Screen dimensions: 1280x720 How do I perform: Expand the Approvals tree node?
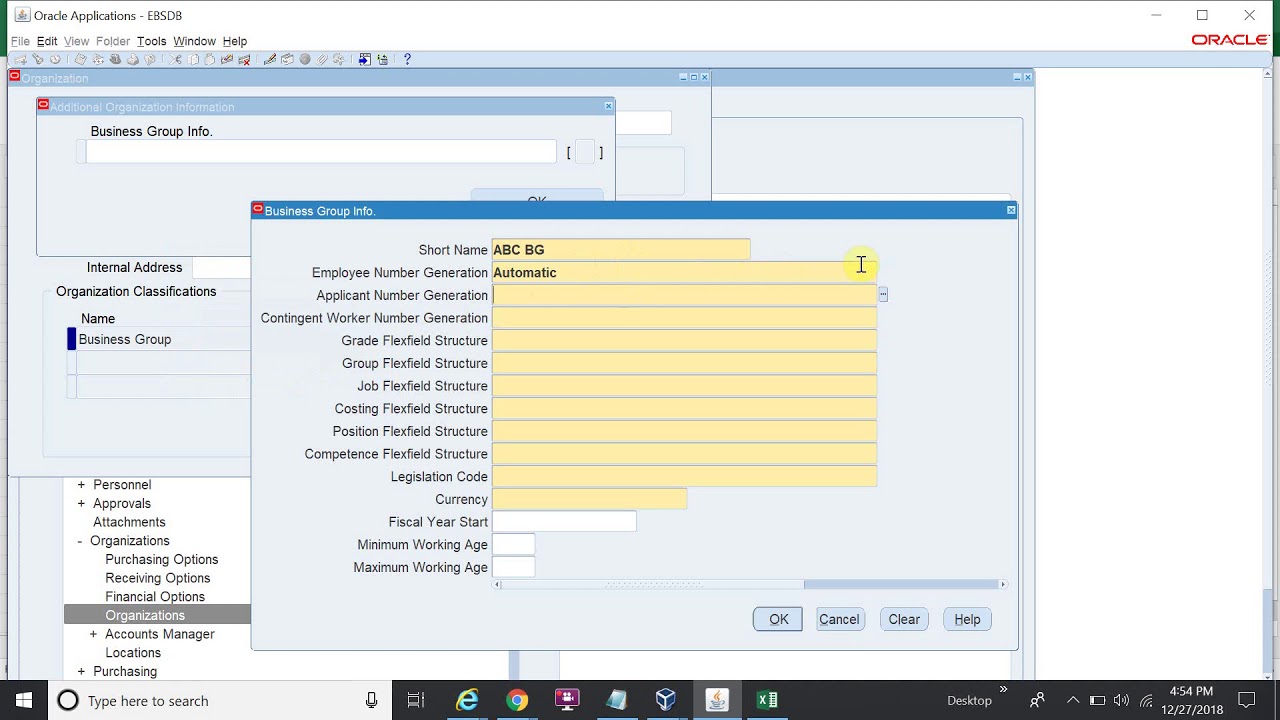tap(81, 504)
